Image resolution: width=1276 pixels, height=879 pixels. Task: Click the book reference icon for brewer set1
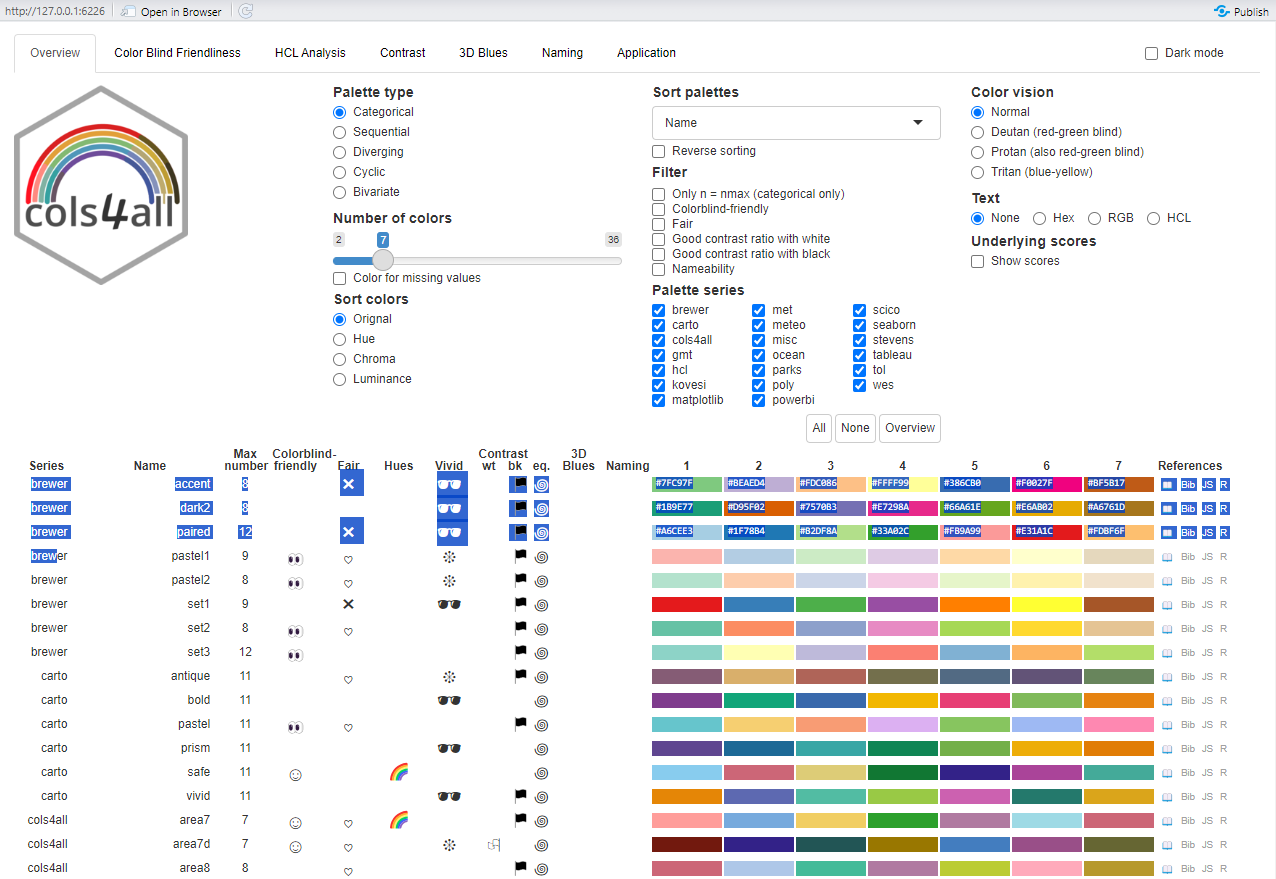(1167, 604)
